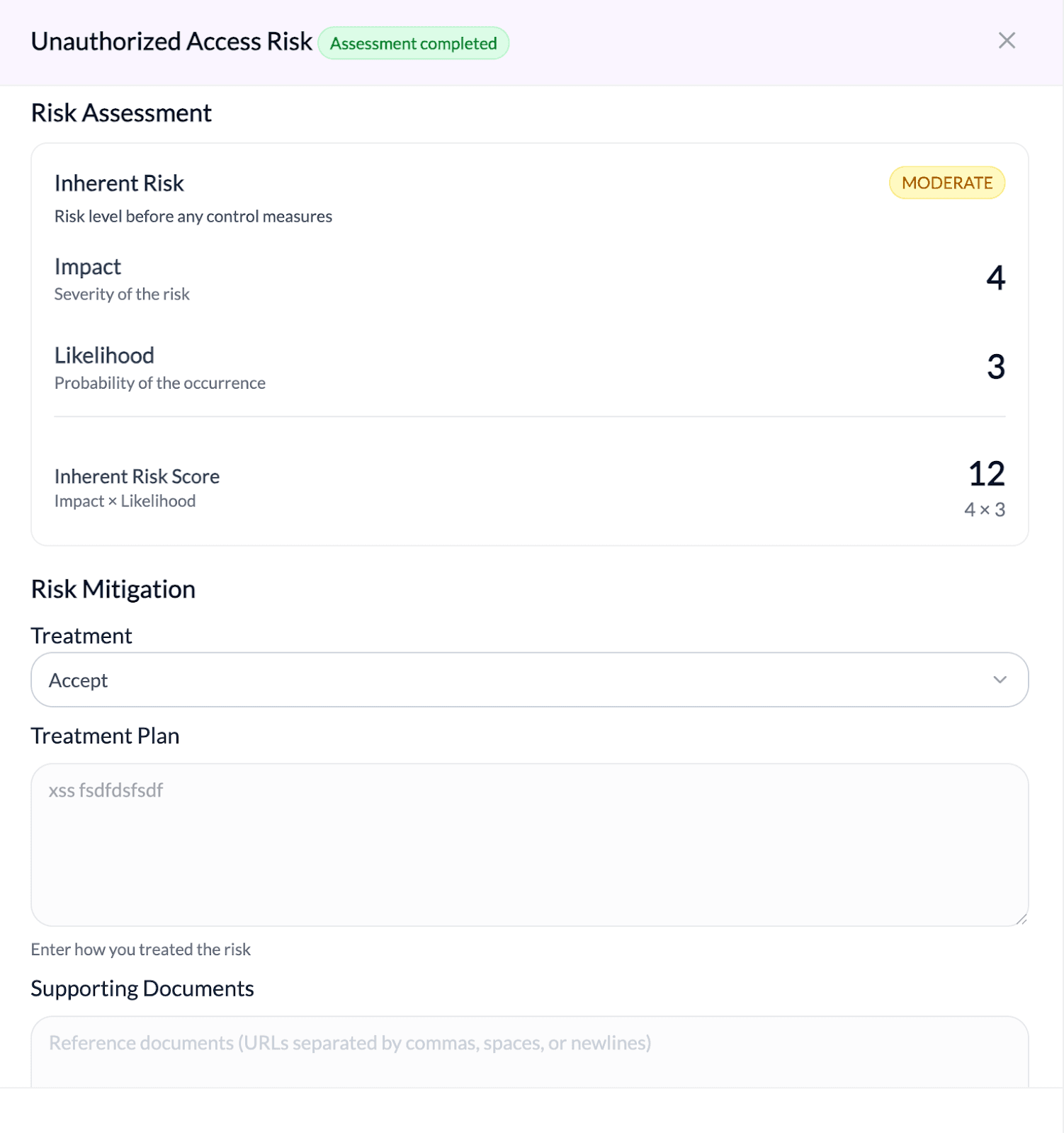Click the Treatment Plan label
Viewport: 1064px width, 1133px height.
click(105, 736)
